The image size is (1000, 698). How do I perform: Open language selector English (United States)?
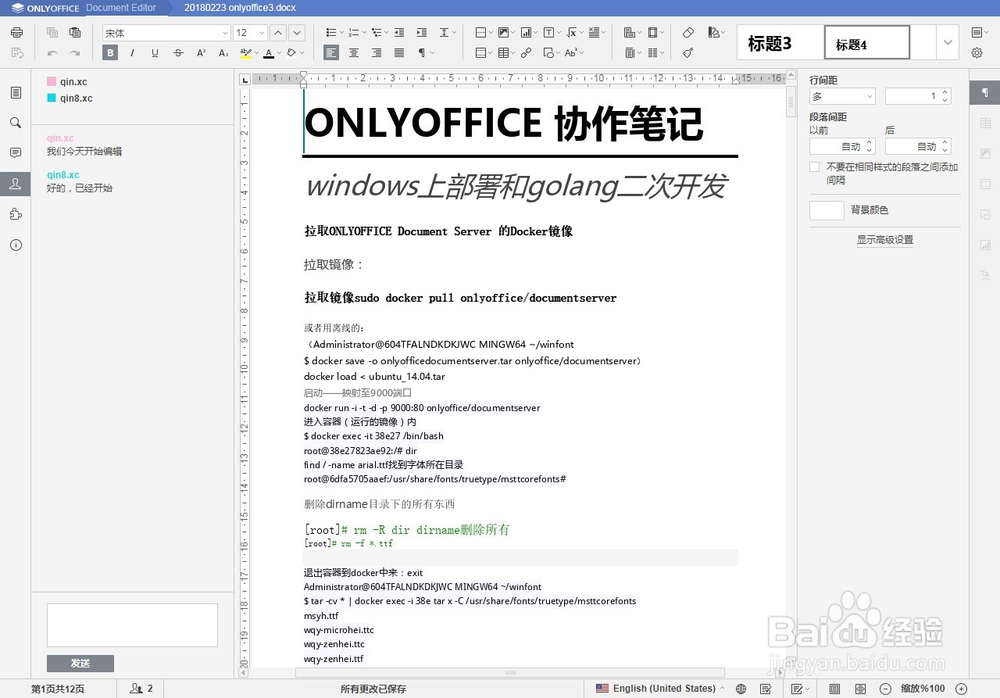point(659,689)
